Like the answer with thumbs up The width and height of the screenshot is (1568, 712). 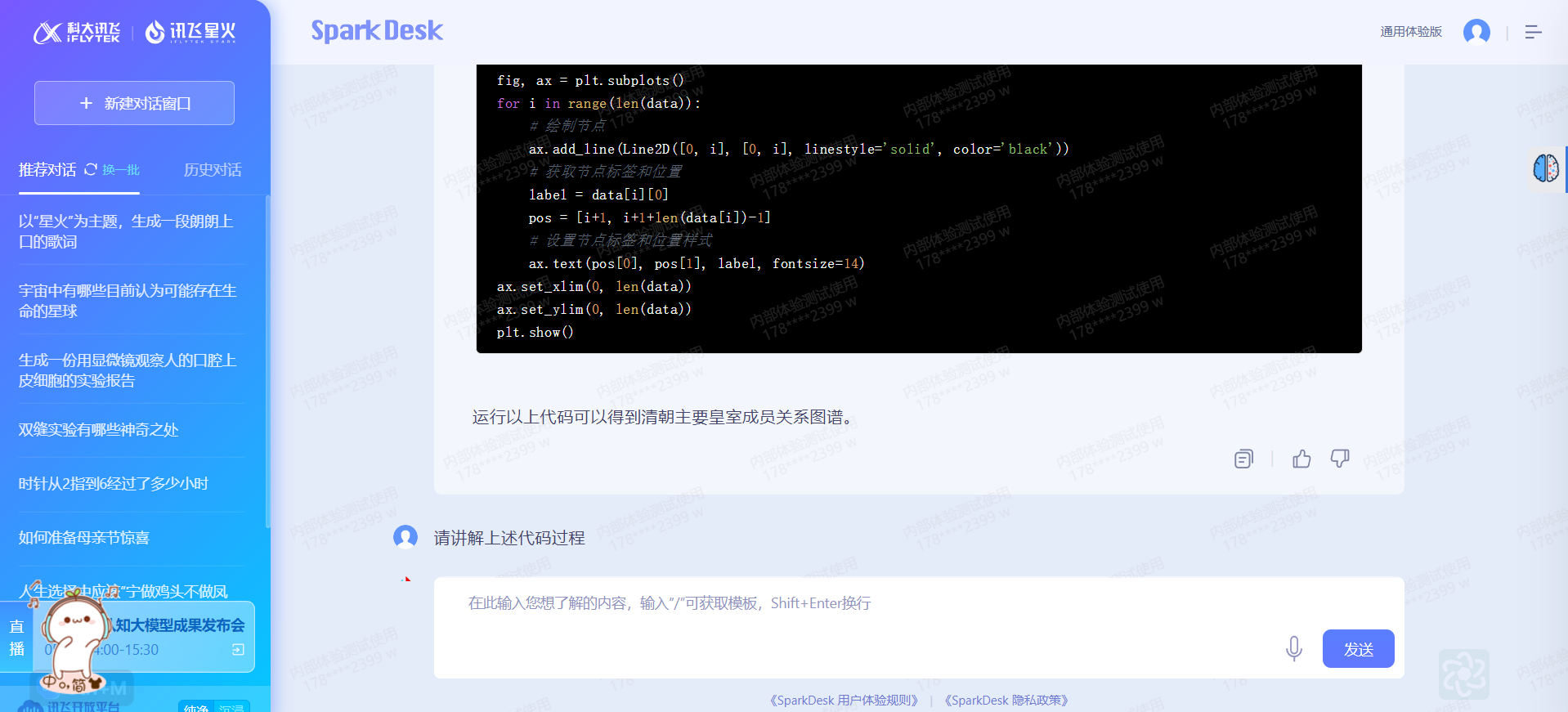tap(1301, 459)
